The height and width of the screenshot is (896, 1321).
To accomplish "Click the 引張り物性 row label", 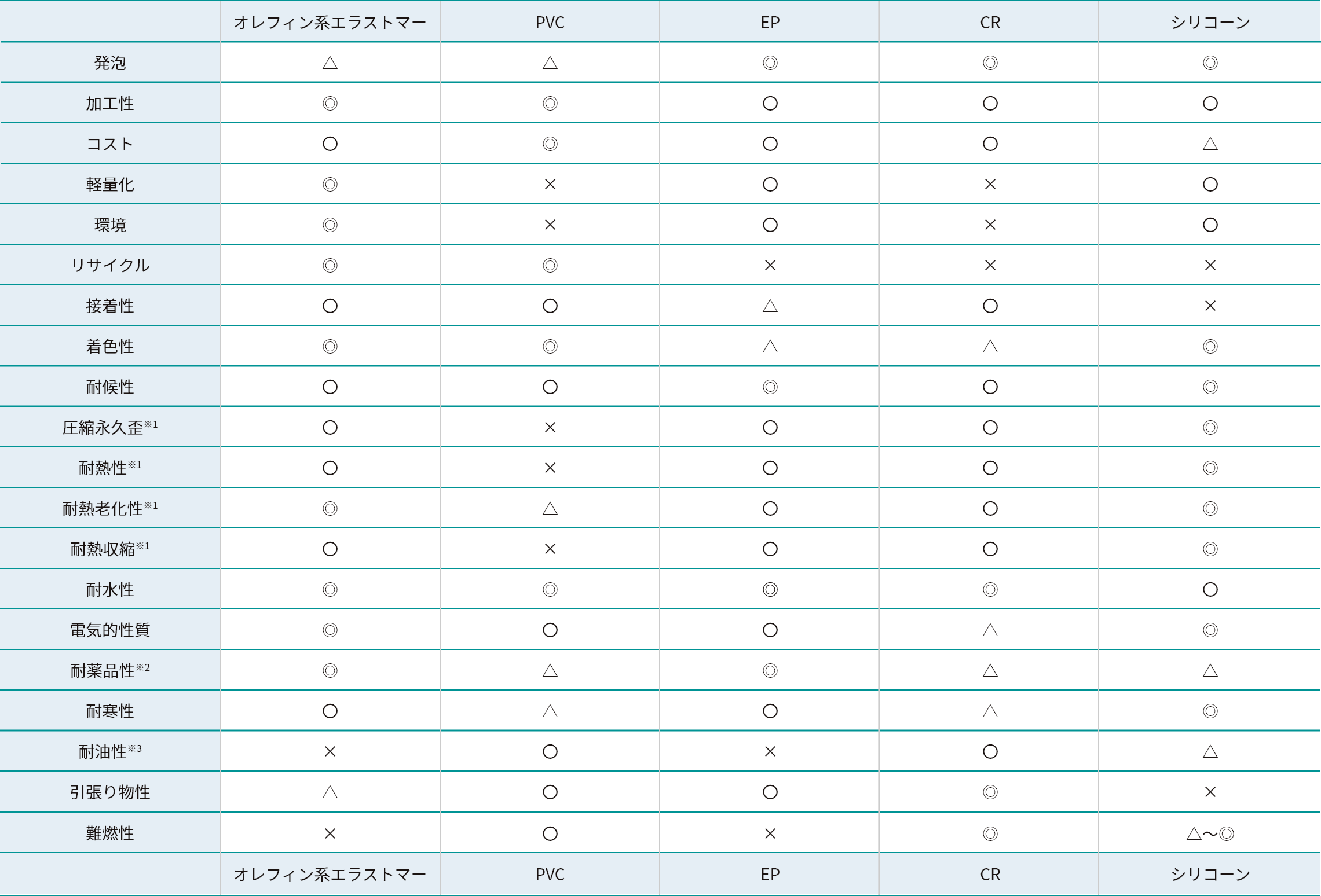I will pyautogui.click(x=110, y=792).
